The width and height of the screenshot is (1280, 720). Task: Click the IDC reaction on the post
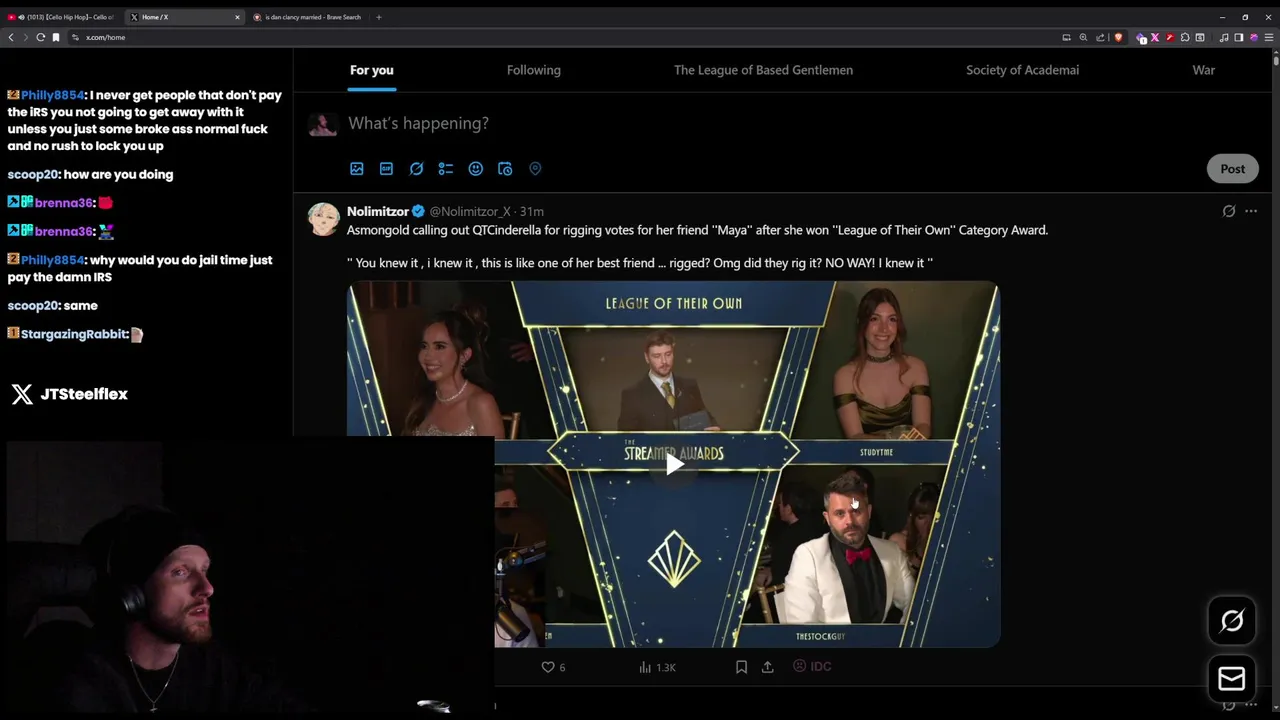pyautogui.click(x=812, y=667)
